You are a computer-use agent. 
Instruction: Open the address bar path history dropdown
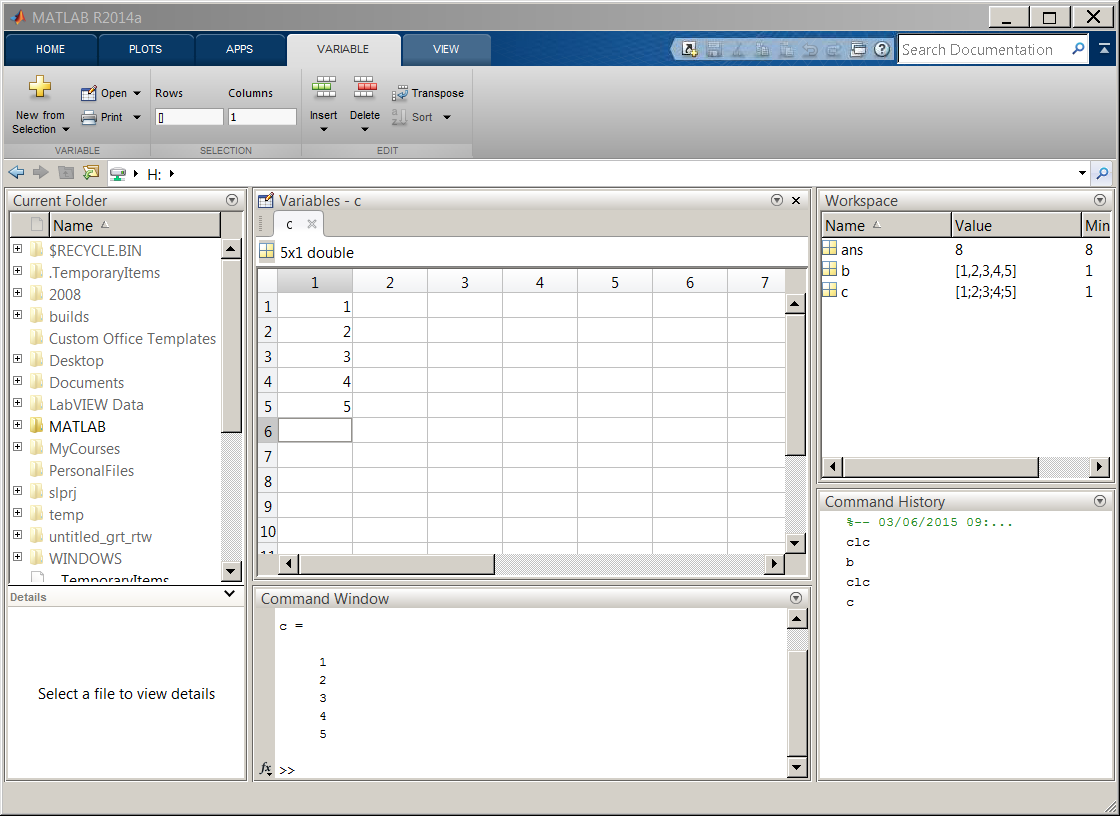1082,173
